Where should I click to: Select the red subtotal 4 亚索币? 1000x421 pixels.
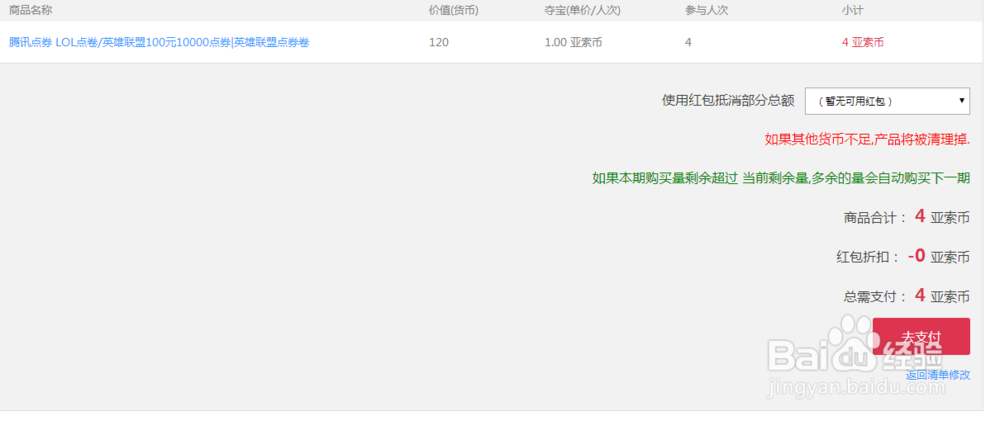863,43
